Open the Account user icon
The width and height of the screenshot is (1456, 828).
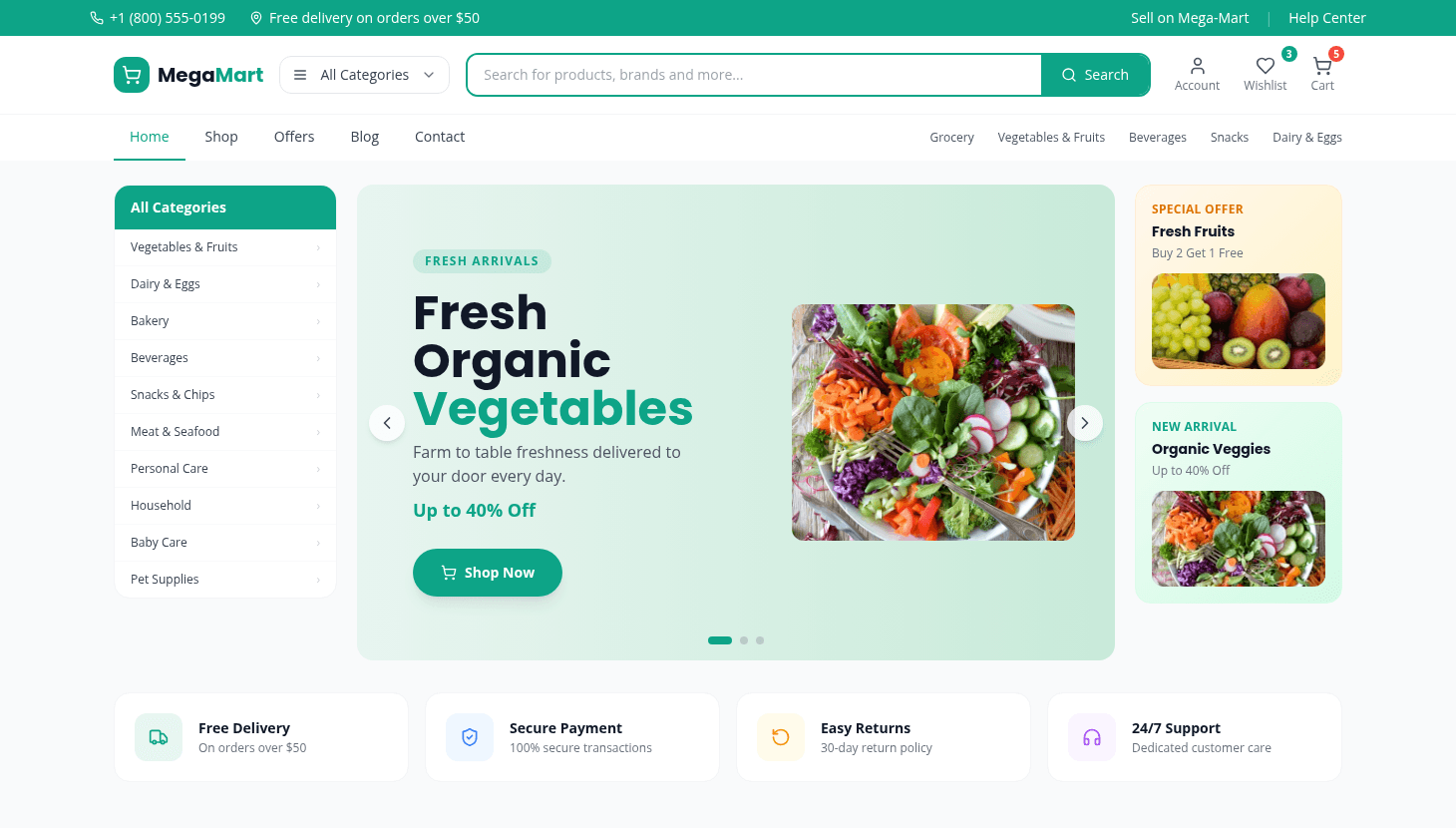click(x=1198, y=66)
